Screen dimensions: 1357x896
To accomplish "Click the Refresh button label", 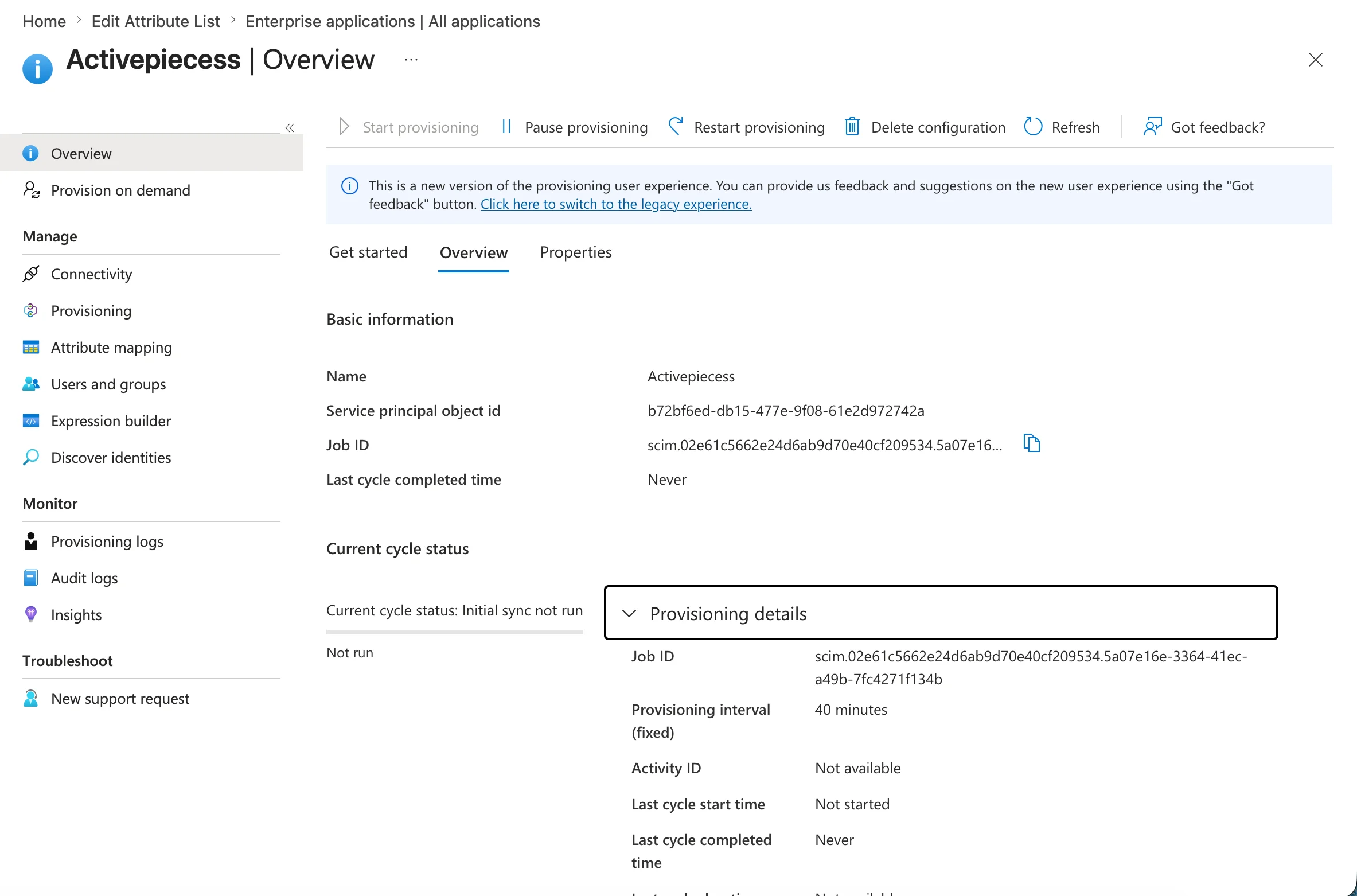I will click(x=1075, y=127).
